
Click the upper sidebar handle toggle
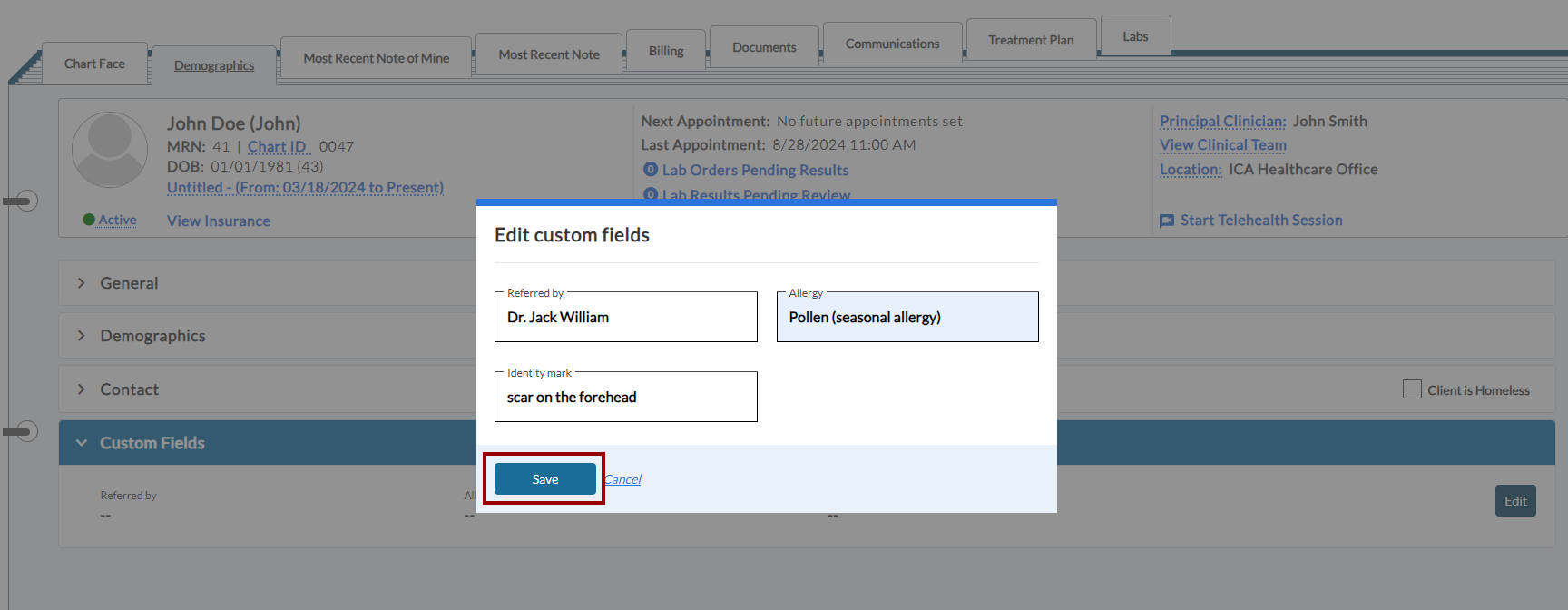pos(20,201)
